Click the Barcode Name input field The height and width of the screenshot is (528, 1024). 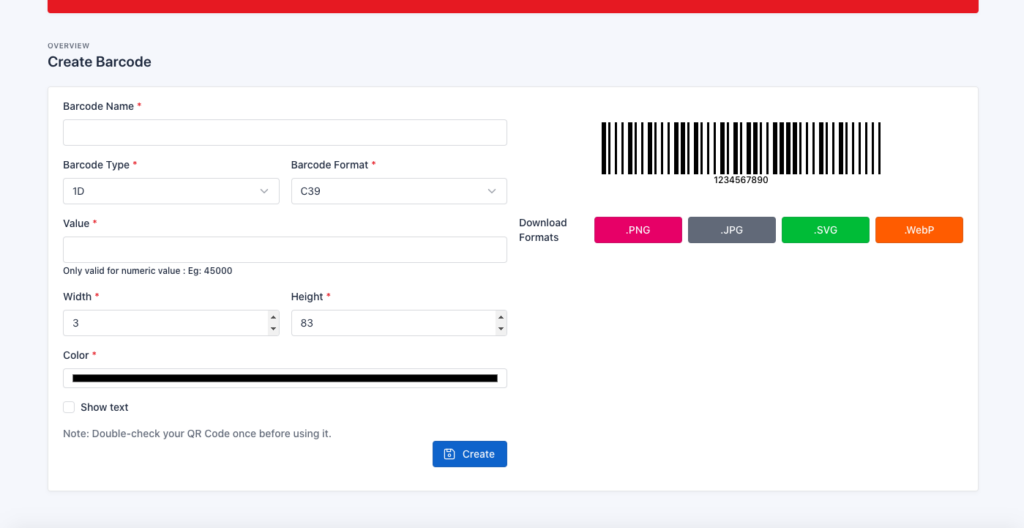[285, 132]
